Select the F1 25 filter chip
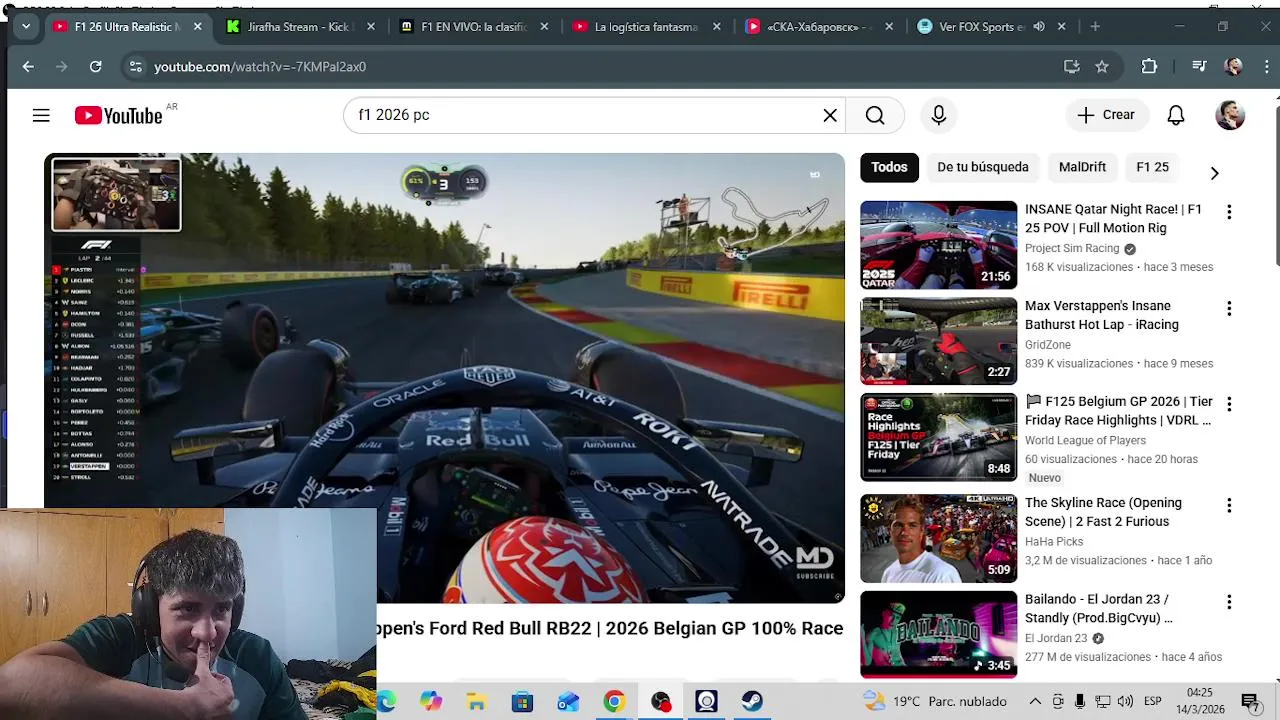 coord(1152,167)
